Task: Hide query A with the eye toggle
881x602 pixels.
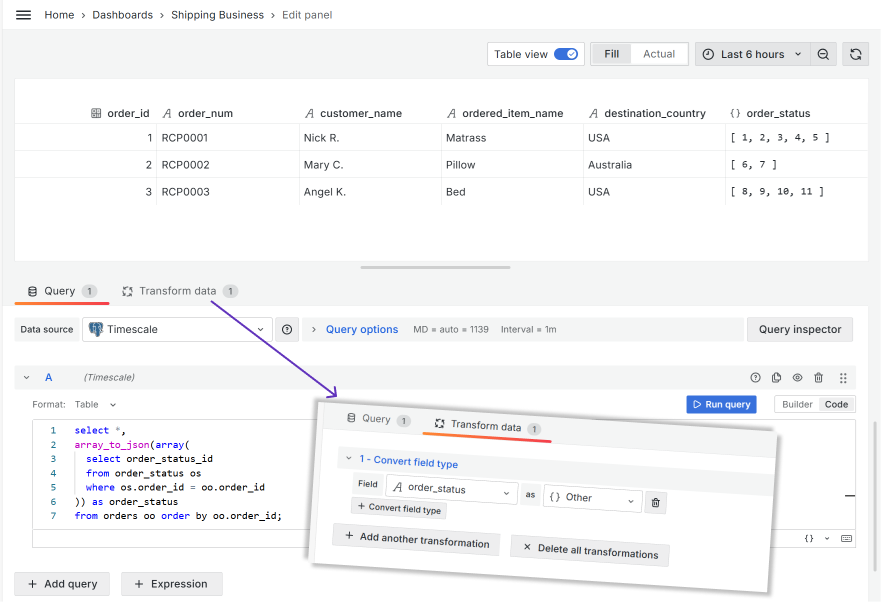Action: click(x=797, y=378)
